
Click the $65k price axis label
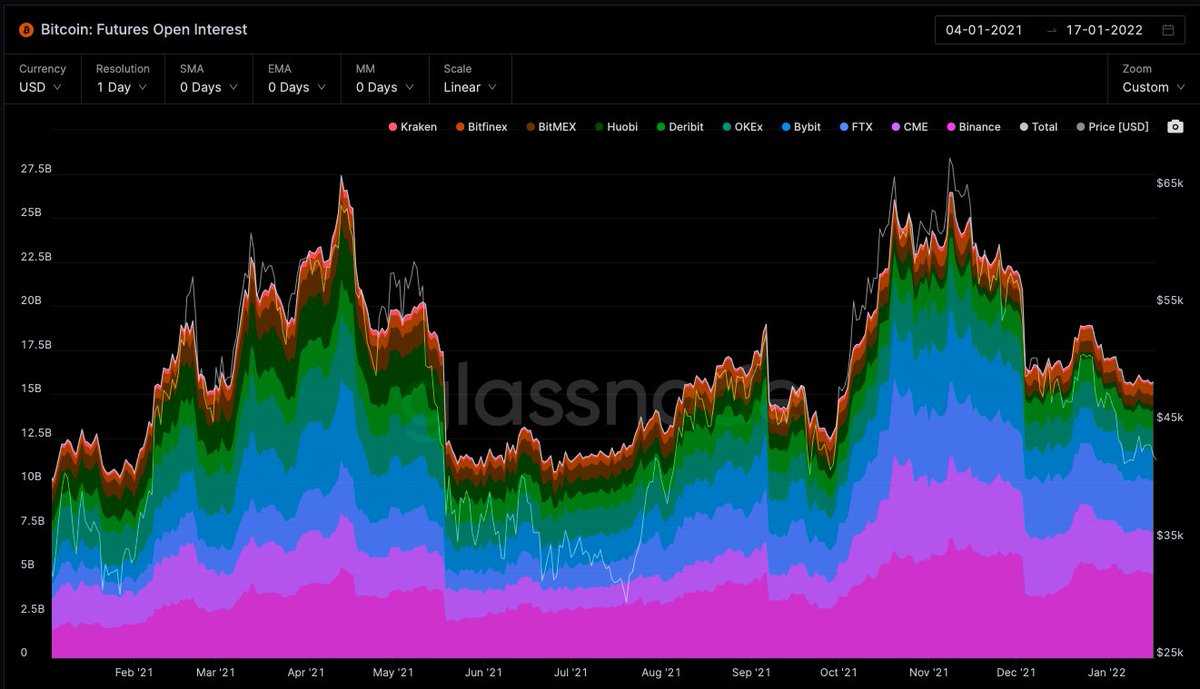pos(1170,184)
